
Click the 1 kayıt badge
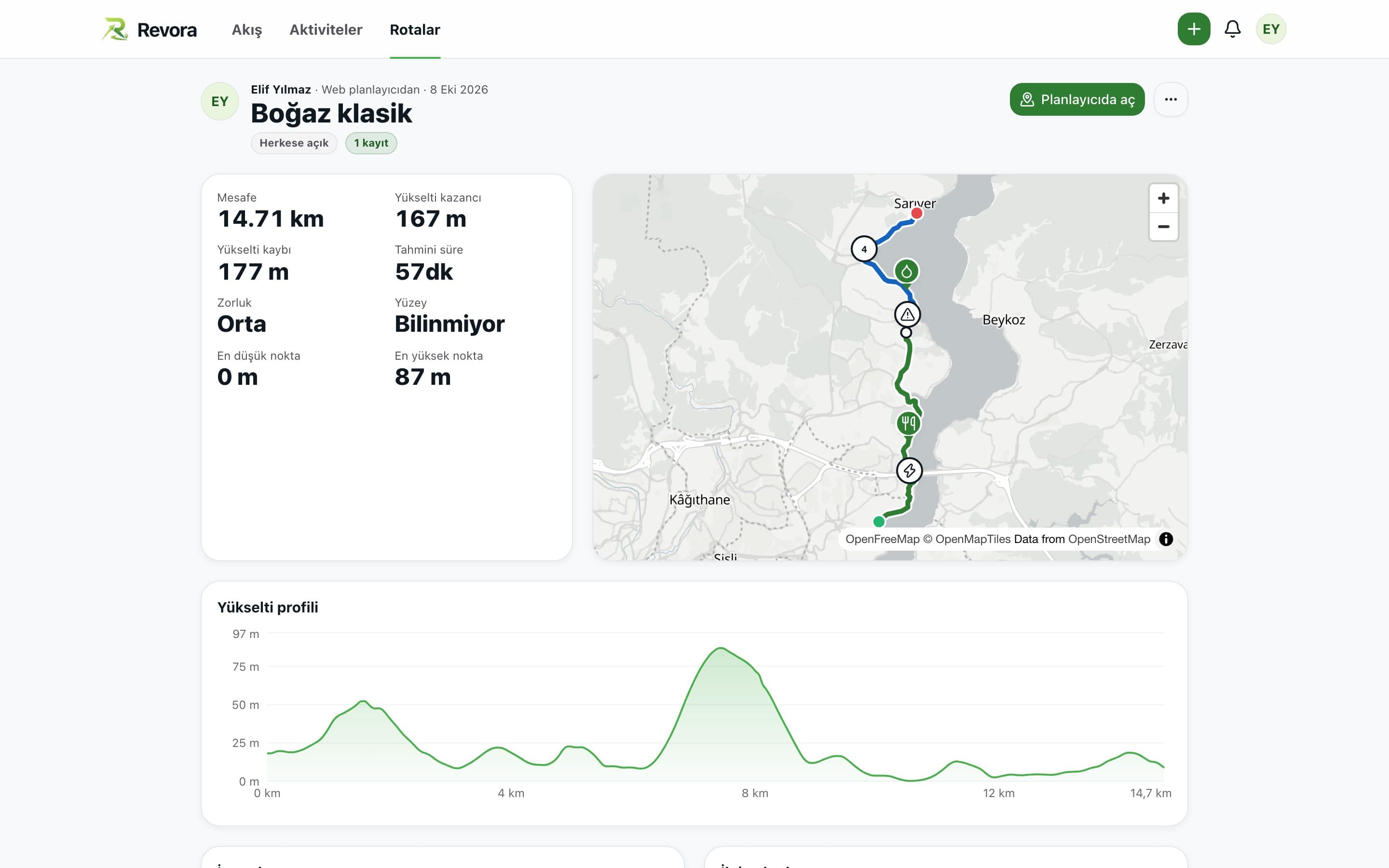[371, 143]
